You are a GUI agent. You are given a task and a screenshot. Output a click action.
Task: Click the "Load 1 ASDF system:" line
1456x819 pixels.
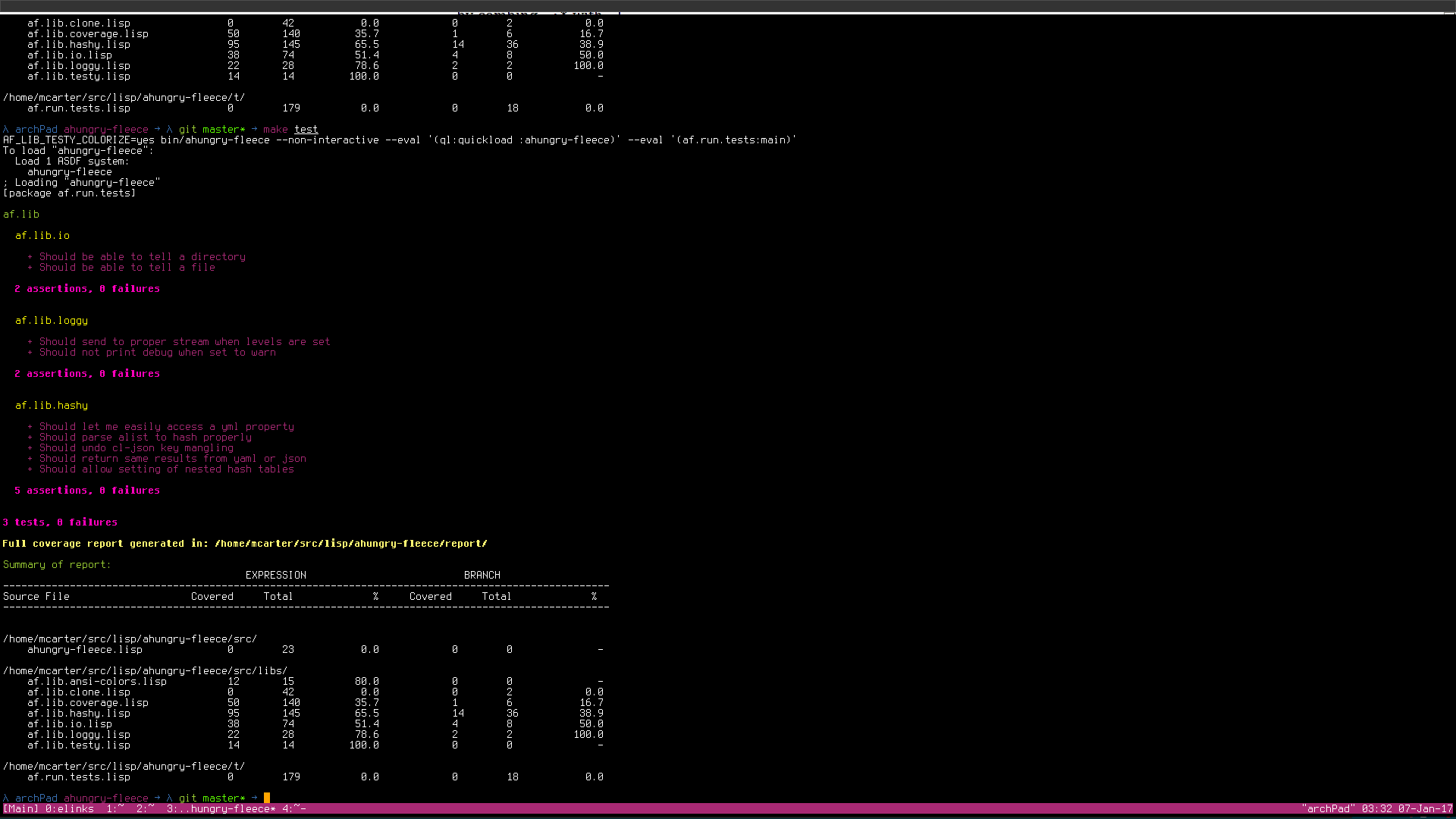pos(72,162)
